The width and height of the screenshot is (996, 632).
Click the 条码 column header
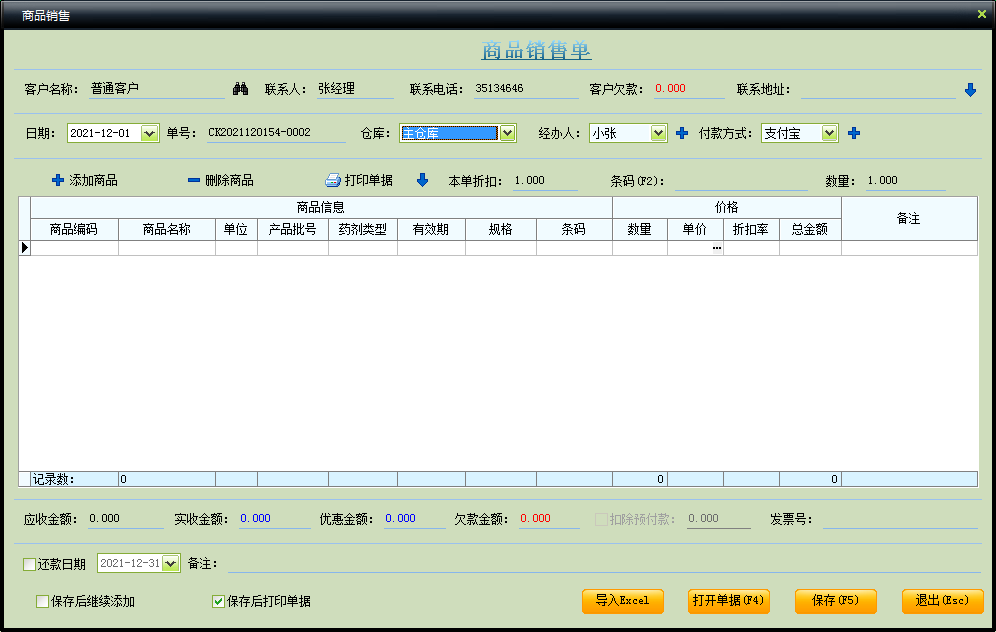click(x=574, y=229)
